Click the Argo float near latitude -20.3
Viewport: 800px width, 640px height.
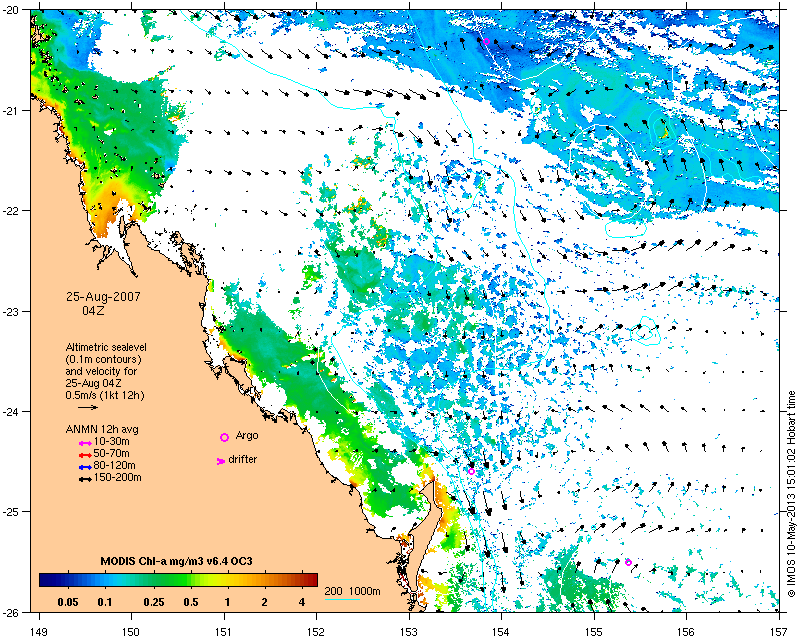[x=486, y=41]
